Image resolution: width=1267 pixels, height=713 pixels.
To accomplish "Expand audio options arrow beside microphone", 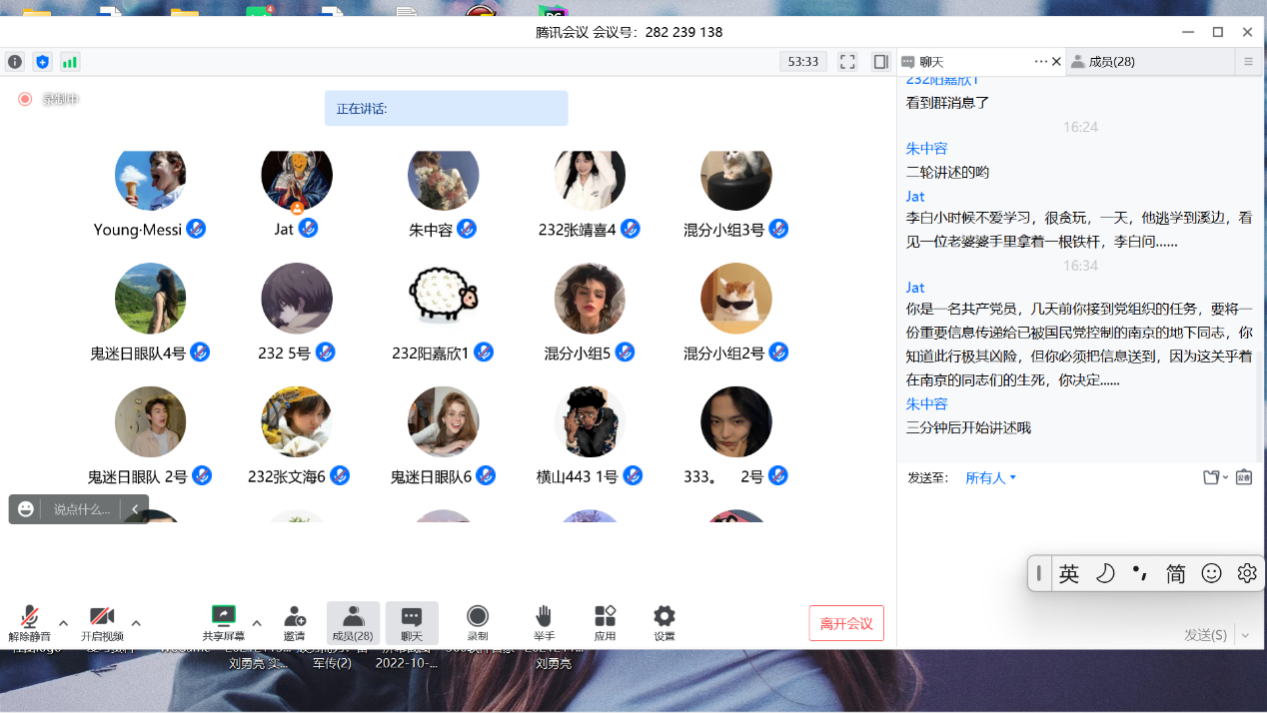I will tap(63, 623).
